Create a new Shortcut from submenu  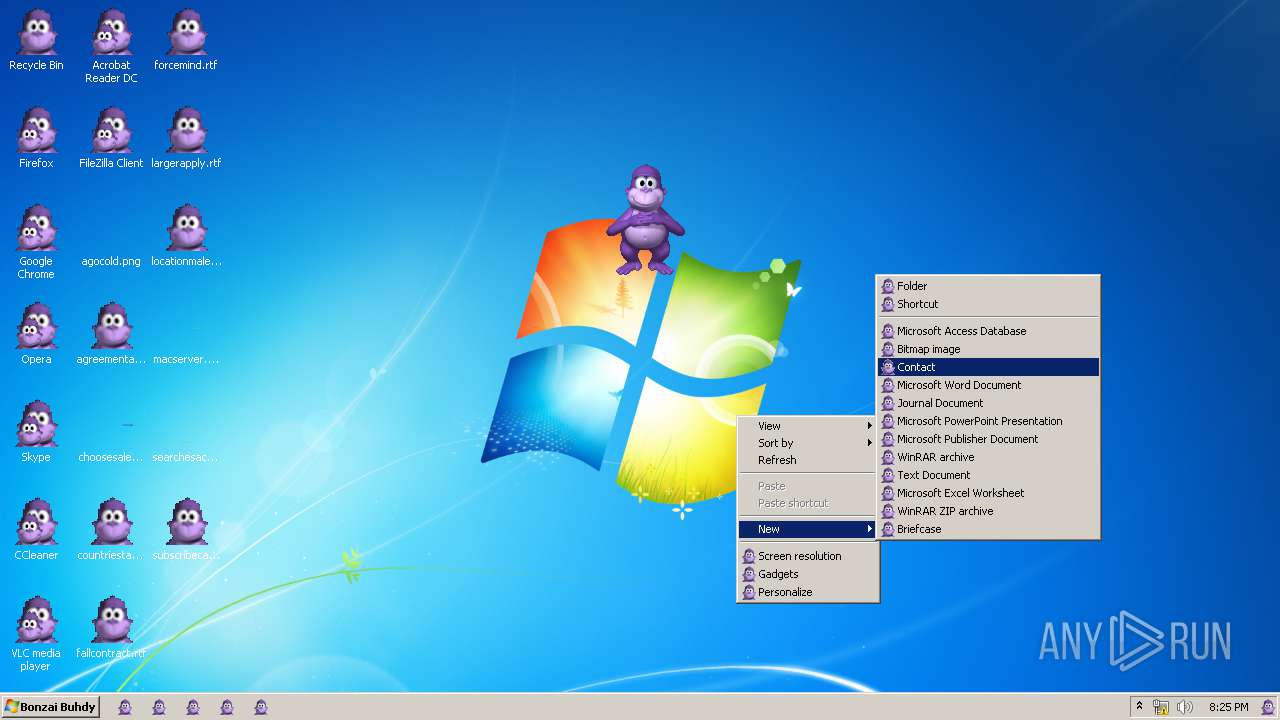[x=988, y=304]
